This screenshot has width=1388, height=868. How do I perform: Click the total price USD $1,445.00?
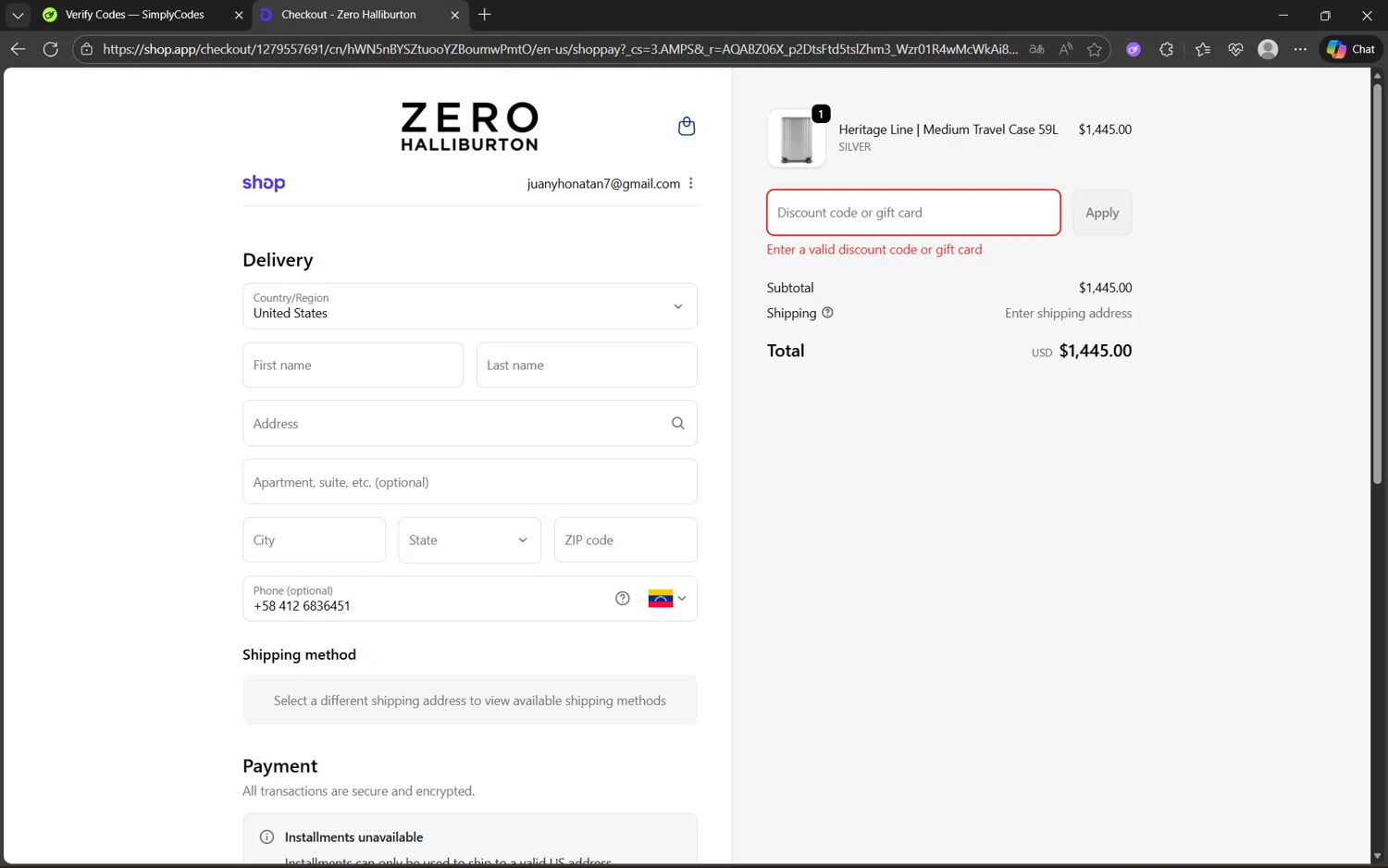(1082, 351)
